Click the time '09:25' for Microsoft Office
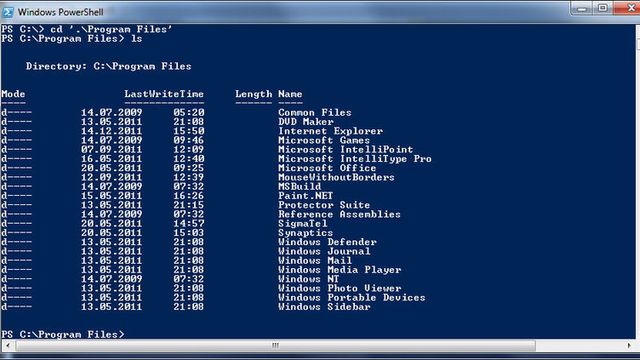Viewport: 640px width, 360px height. 189,168
